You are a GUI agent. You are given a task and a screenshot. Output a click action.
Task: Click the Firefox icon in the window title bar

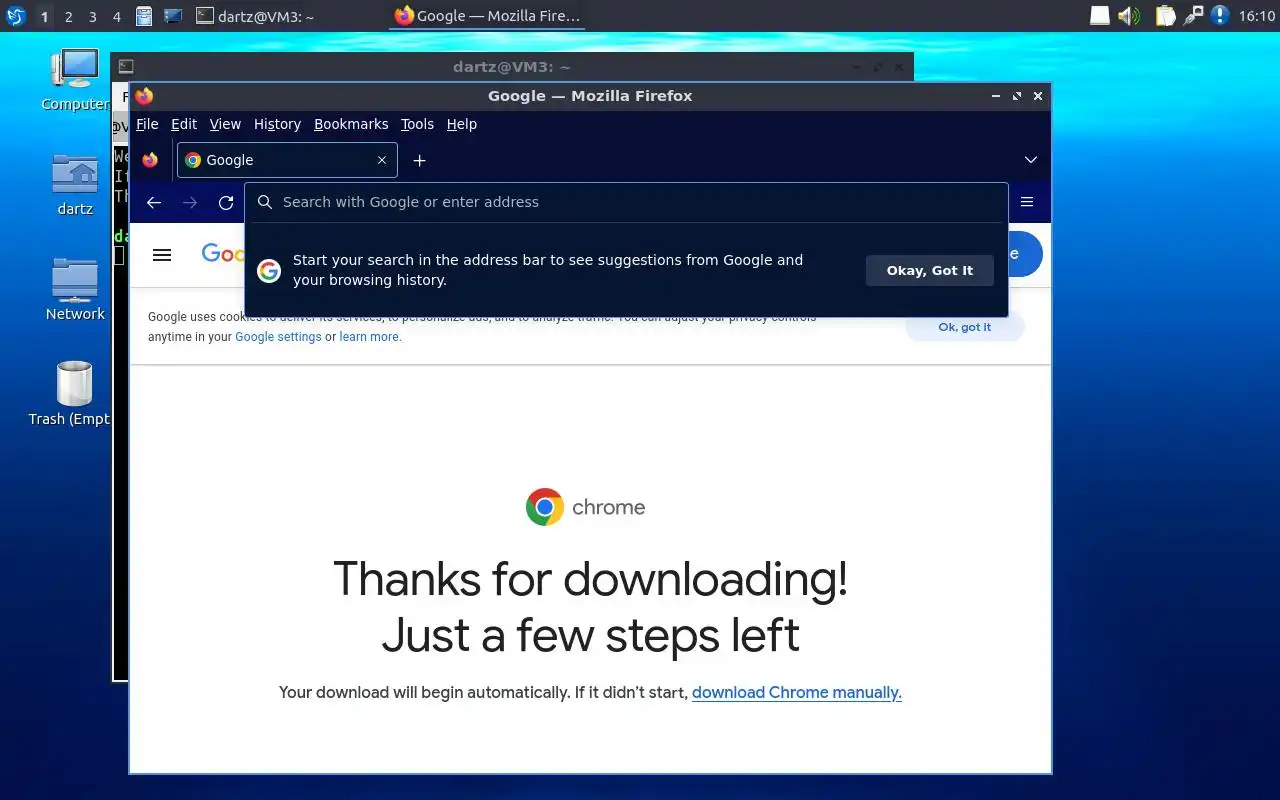tap(144, 96)
